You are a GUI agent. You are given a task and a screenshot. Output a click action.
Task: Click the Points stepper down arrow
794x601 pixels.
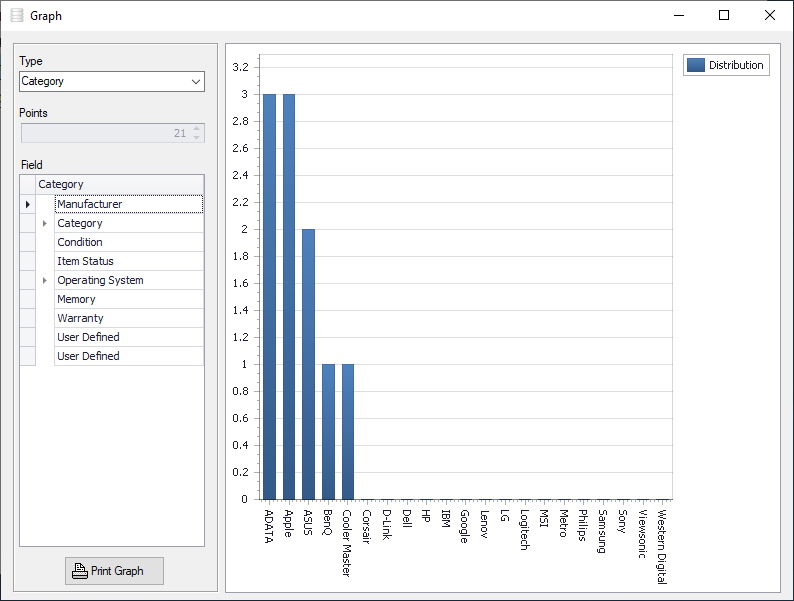coord(196,138)
